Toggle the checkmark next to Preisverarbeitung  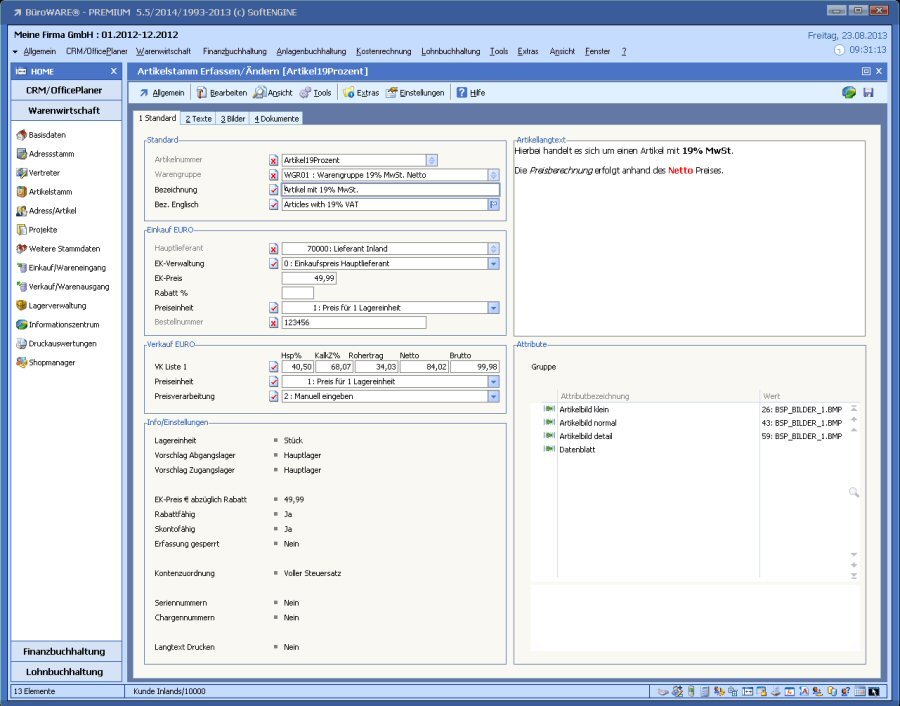tap(273, 396)
